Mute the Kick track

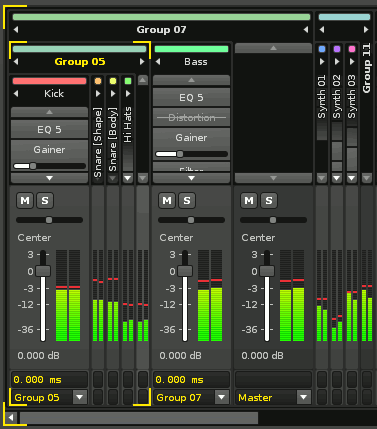(25, 201)
